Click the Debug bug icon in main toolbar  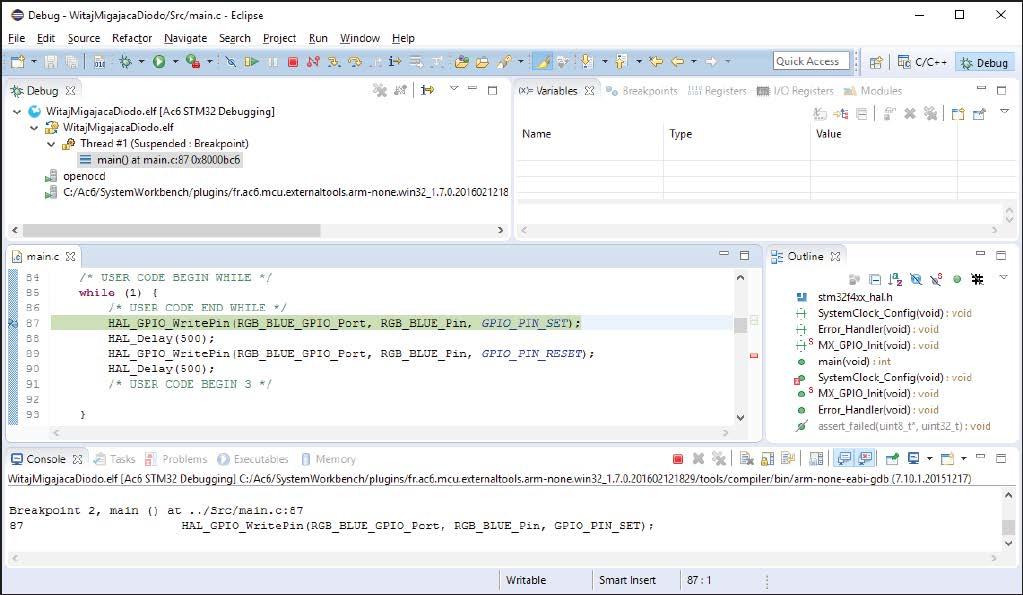pyautogui.click(x=125, y=62)
